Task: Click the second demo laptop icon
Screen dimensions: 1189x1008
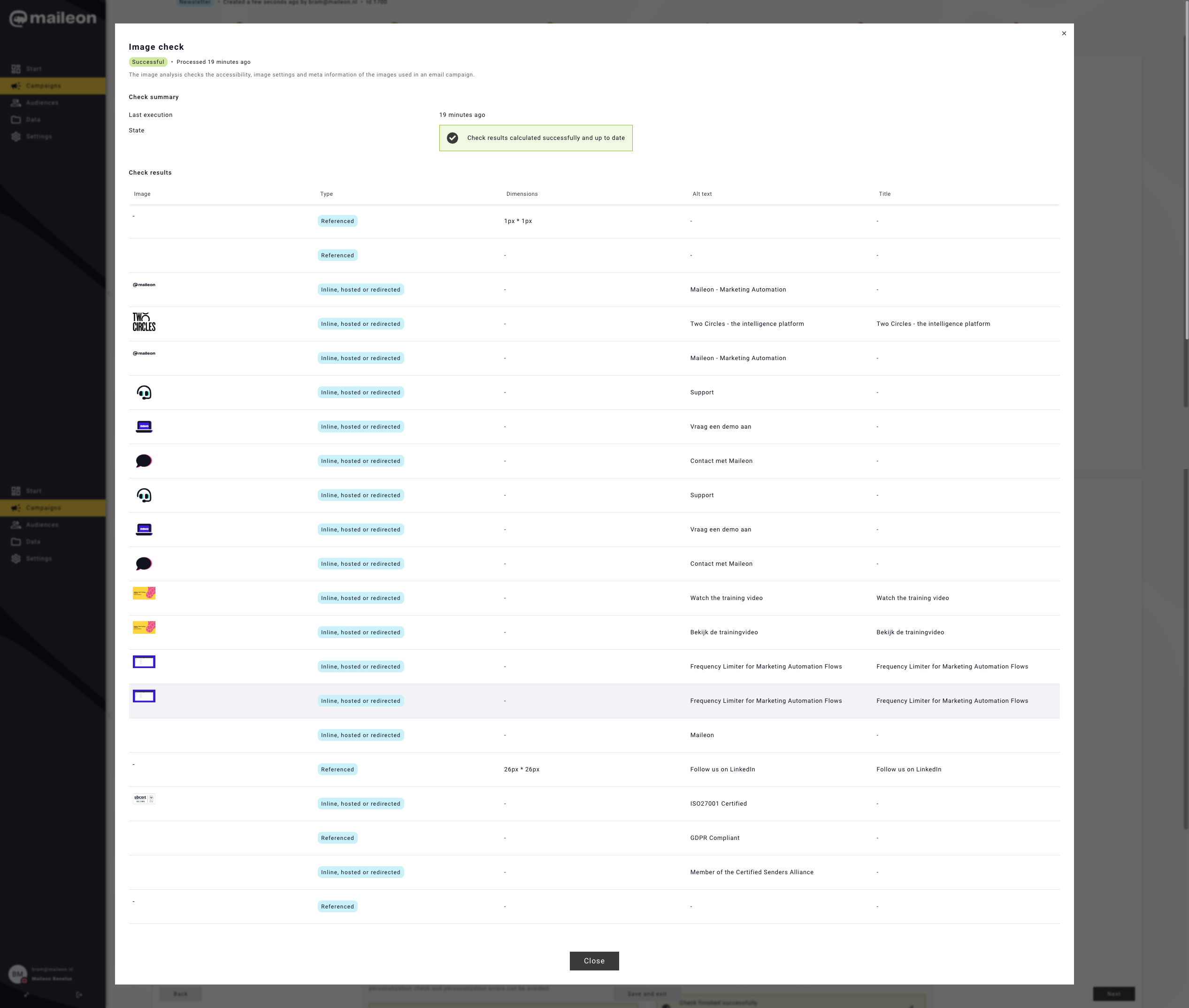Action: pyautogui.click(x=144, y=529)
